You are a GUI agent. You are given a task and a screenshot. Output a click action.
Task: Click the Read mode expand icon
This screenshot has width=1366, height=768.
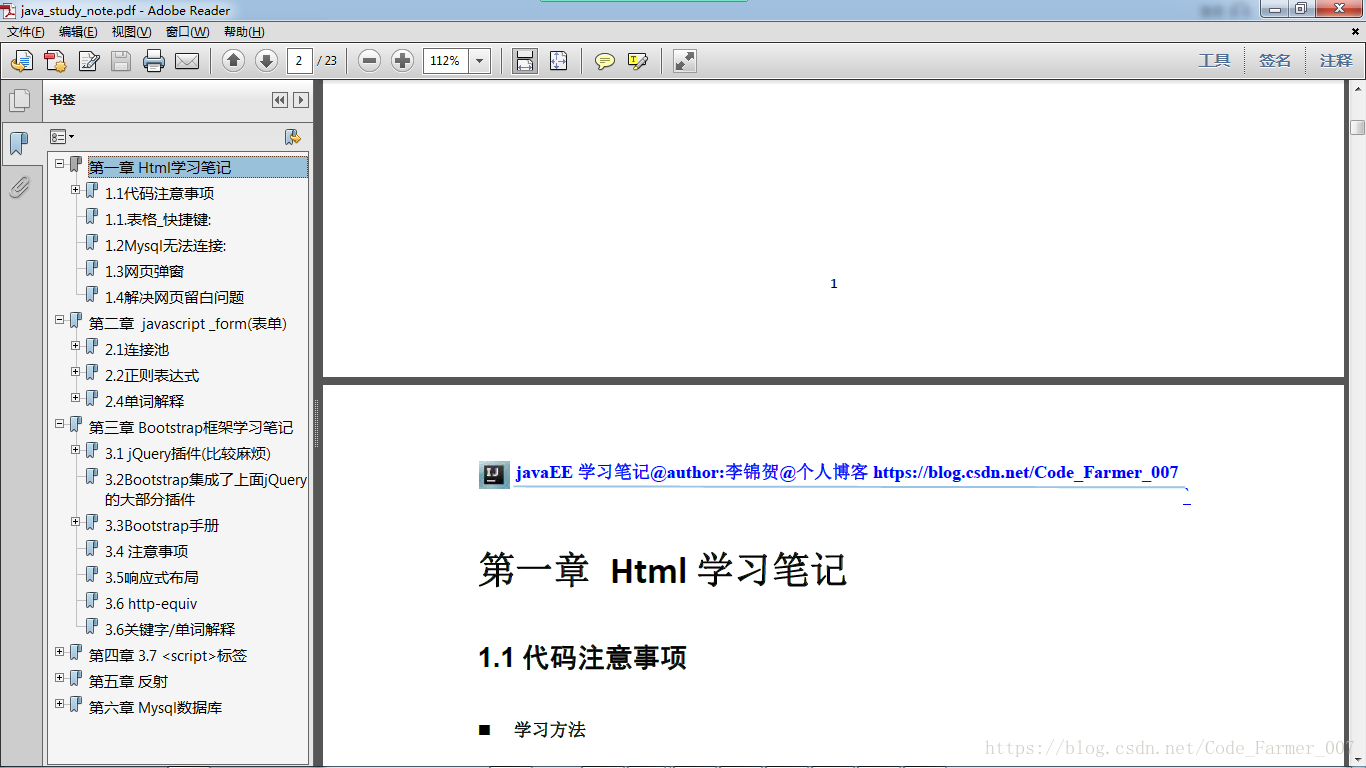point(684,61)
